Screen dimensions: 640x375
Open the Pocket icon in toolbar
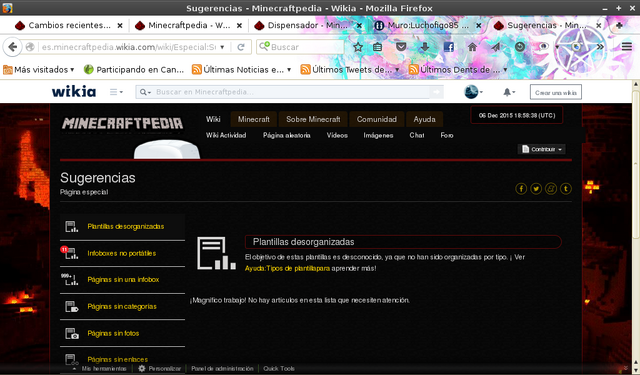click(401, 47)
